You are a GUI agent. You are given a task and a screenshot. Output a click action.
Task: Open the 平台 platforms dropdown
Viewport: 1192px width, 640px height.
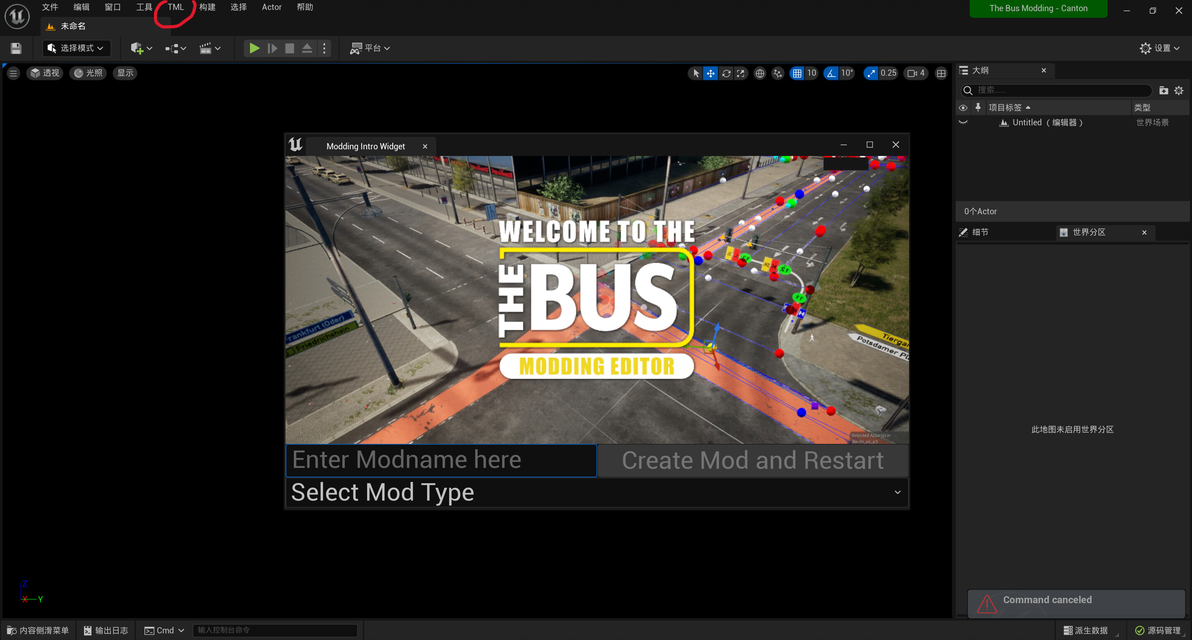pyautogui.click(x=370, y=48)
